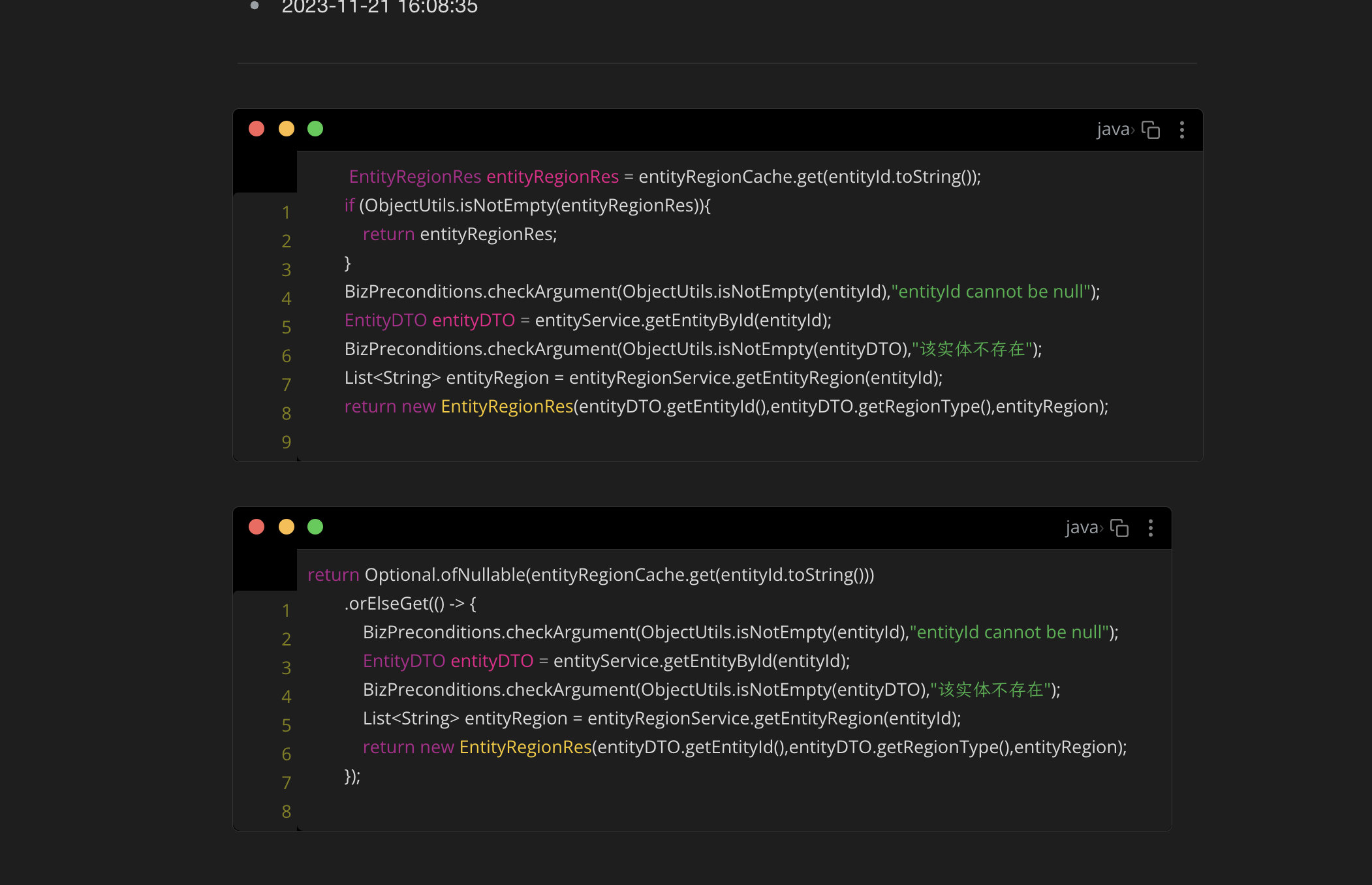Click "entityId cannot be null" string in first block
The image size is (1372, 885).
click(x=991, y=292)
